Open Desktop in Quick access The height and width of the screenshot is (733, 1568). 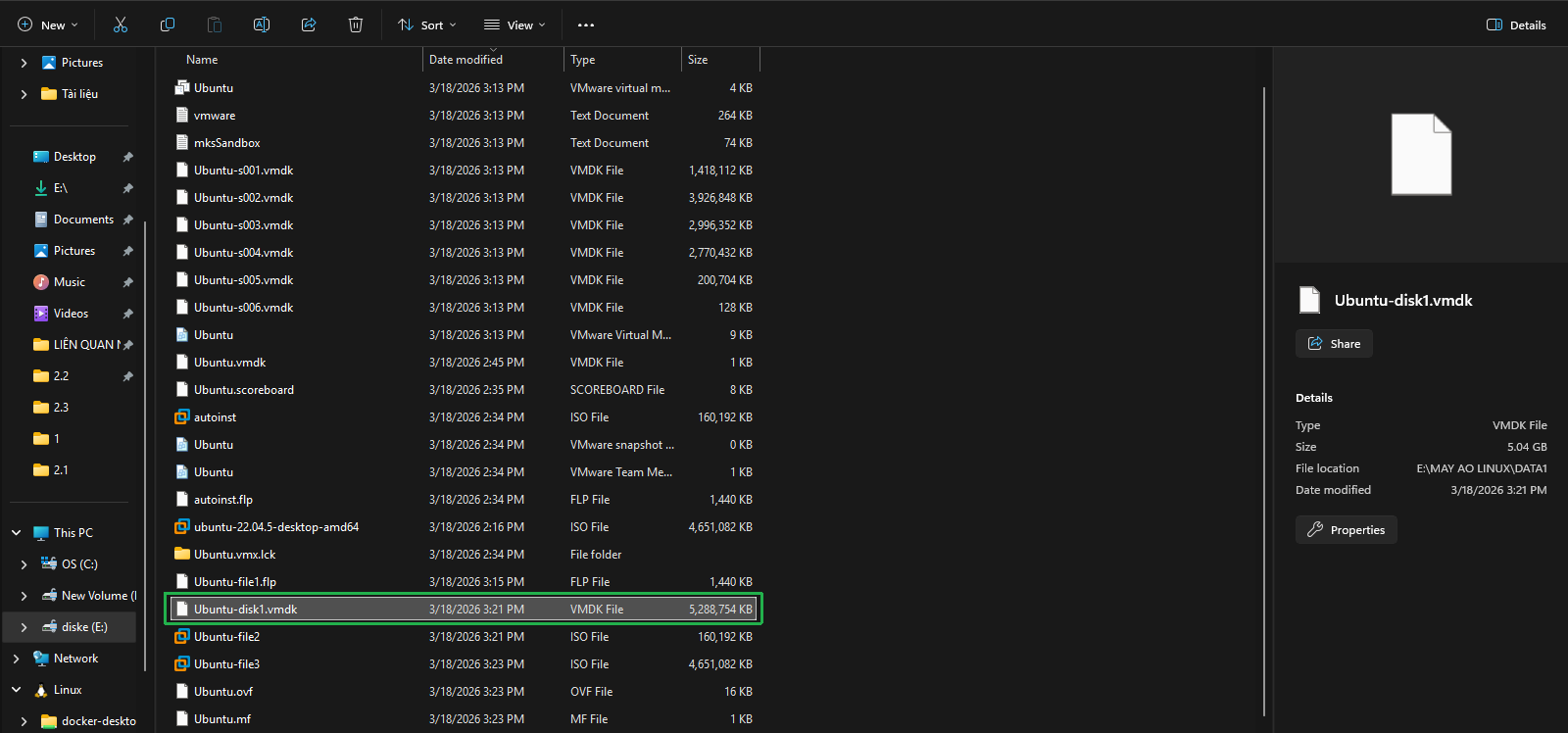[x=74, y=157]
